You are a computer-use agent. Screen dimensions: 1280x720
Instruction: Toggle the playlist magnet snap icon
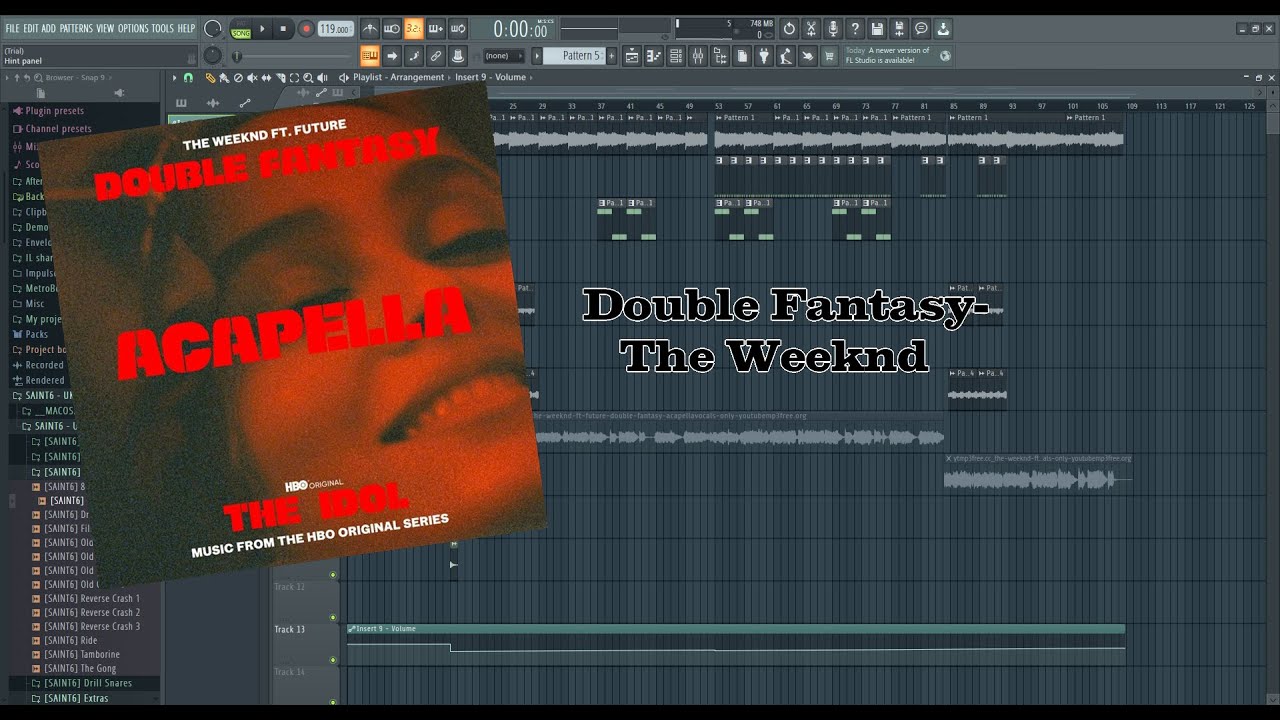[x=188, y=77]
